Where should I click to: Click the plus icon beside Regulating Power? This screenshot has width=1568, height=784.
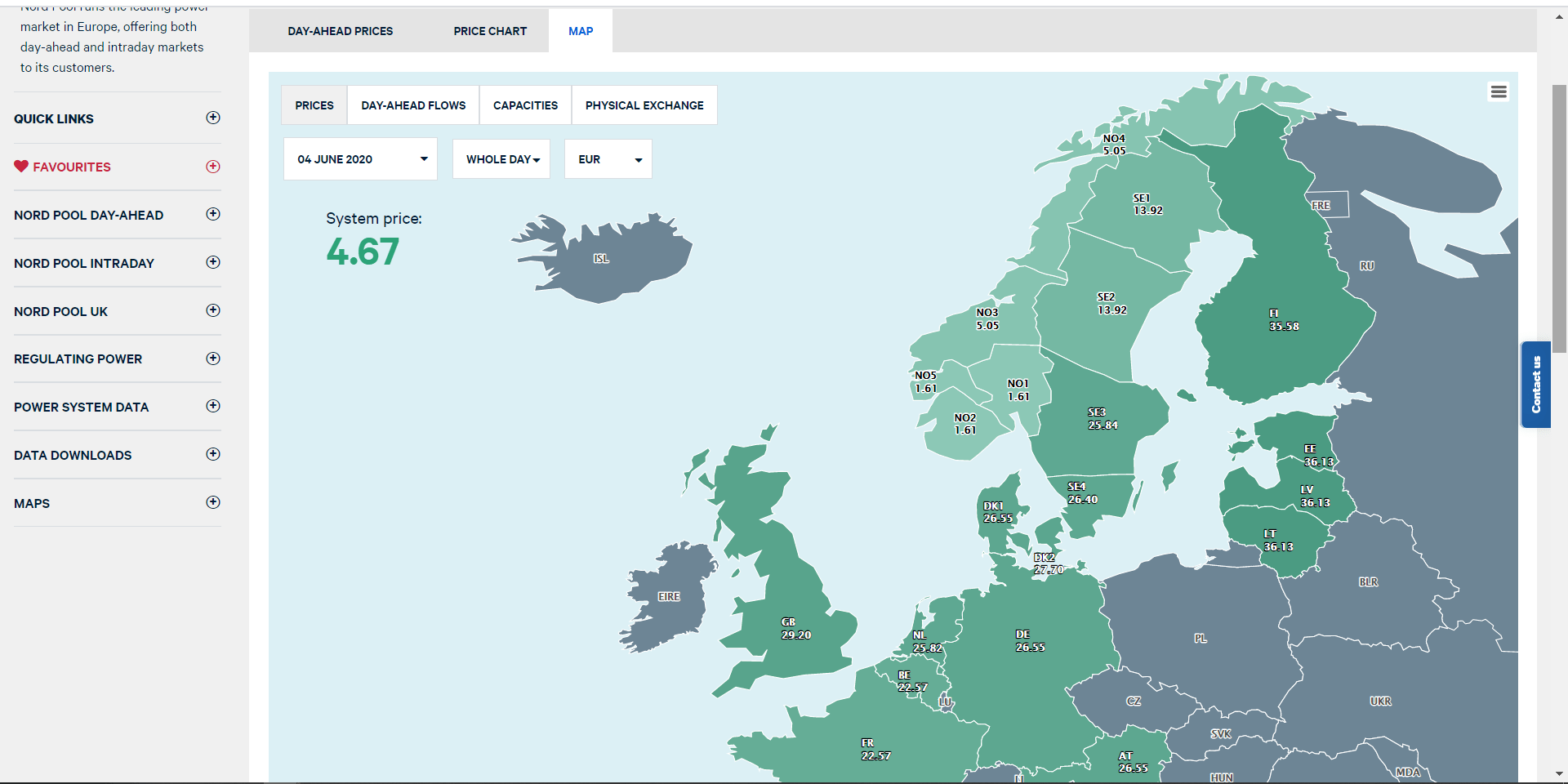click(213, 359)
